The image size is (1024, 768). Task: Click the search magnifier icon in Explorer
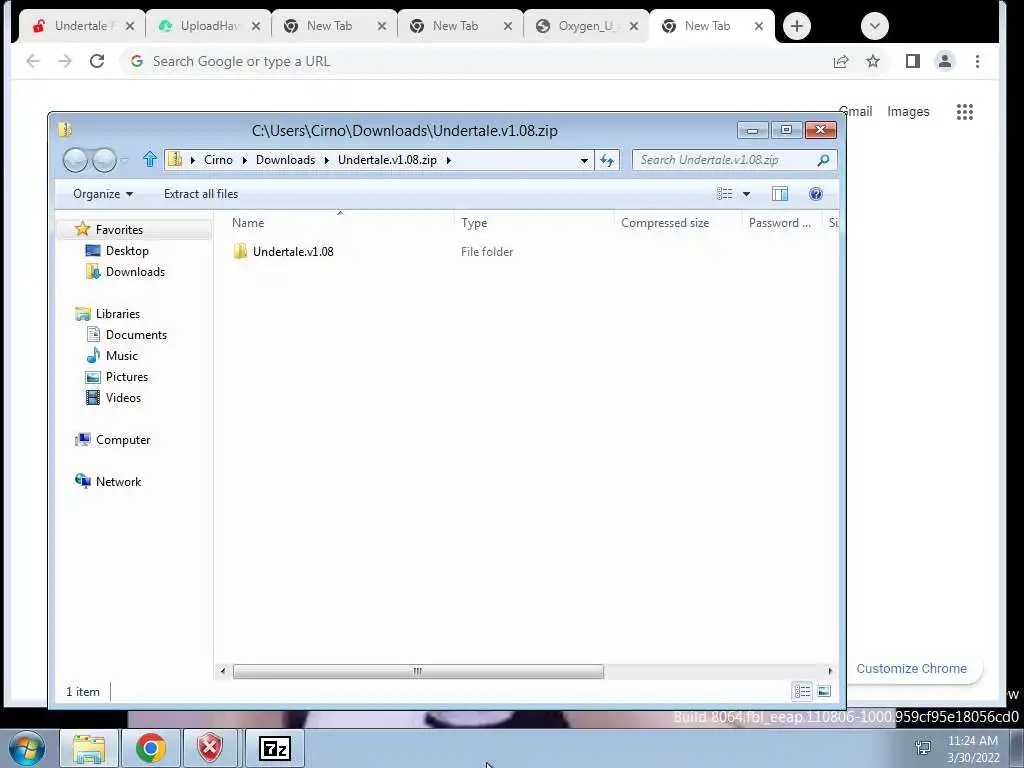pyautogui.click(x=823, y=160)
